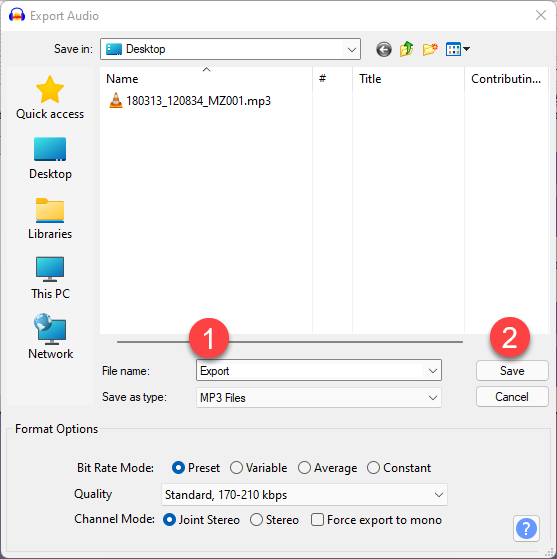Viewport: 557px width, 559px height.
Task: Click the blue help question mark
Action: pos(526,528)
